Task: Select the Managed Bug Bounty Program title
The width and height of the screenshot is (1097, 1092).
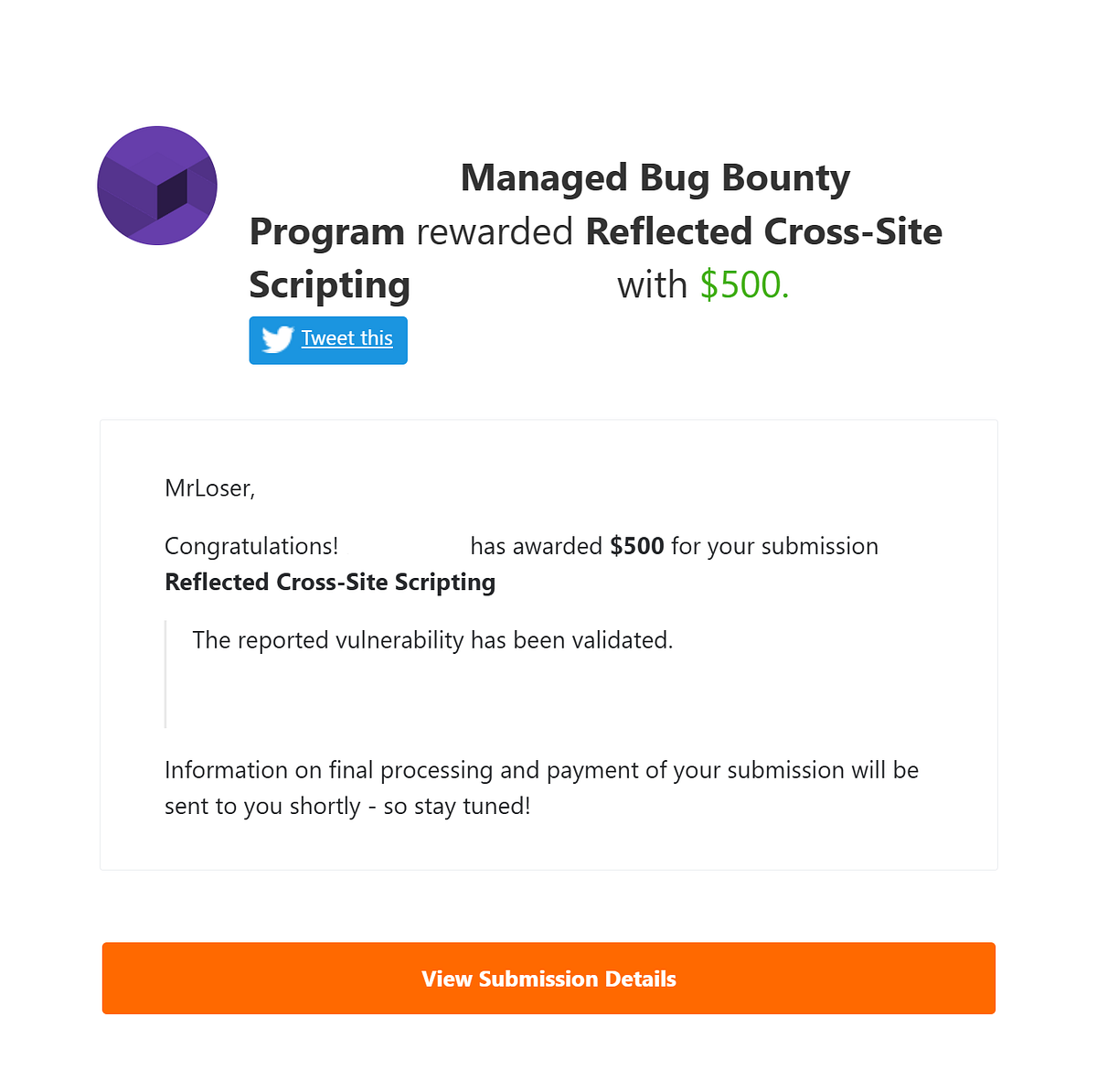Action: [x=655, y=177]
